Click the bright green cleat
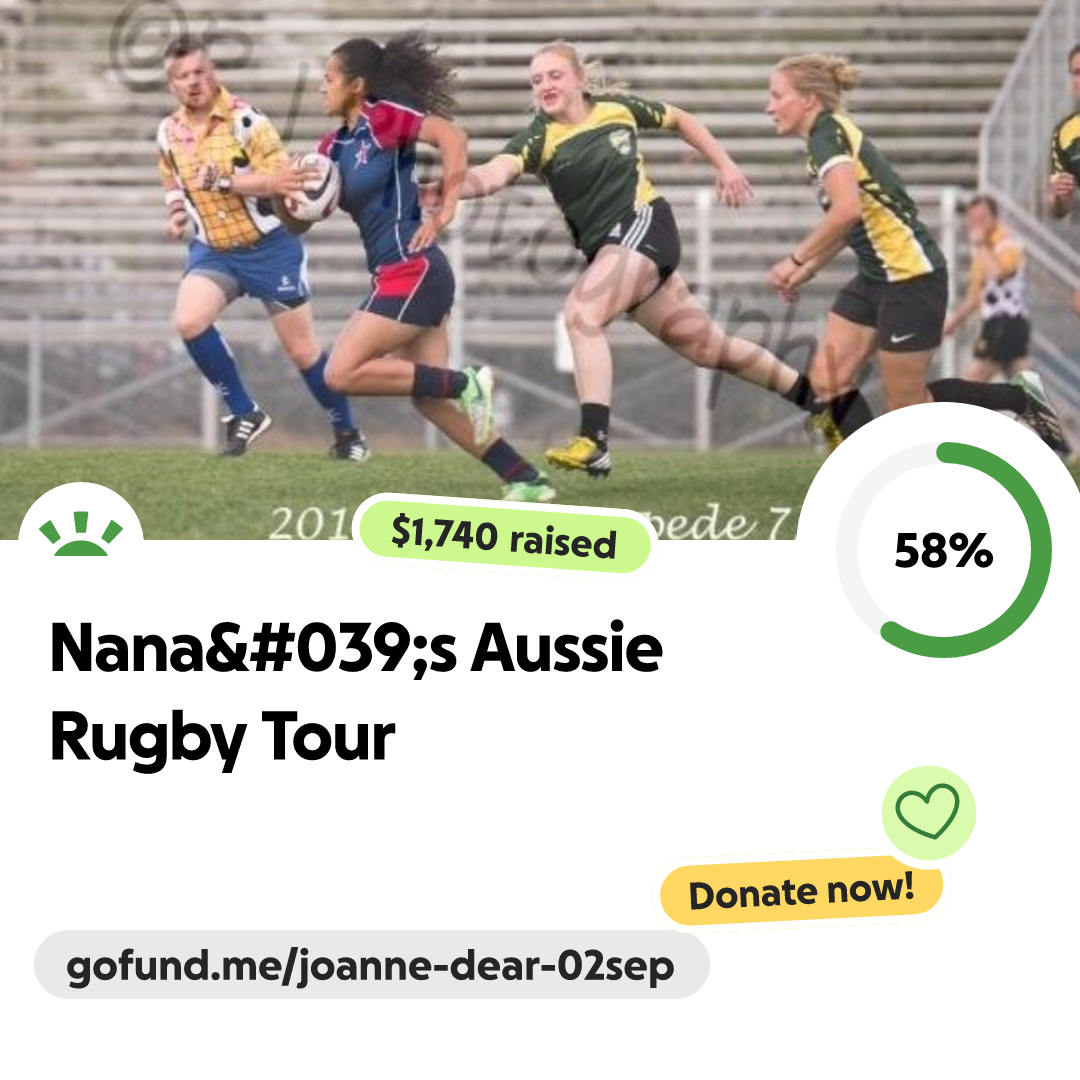1080x1080 pixels. [479, 403]
